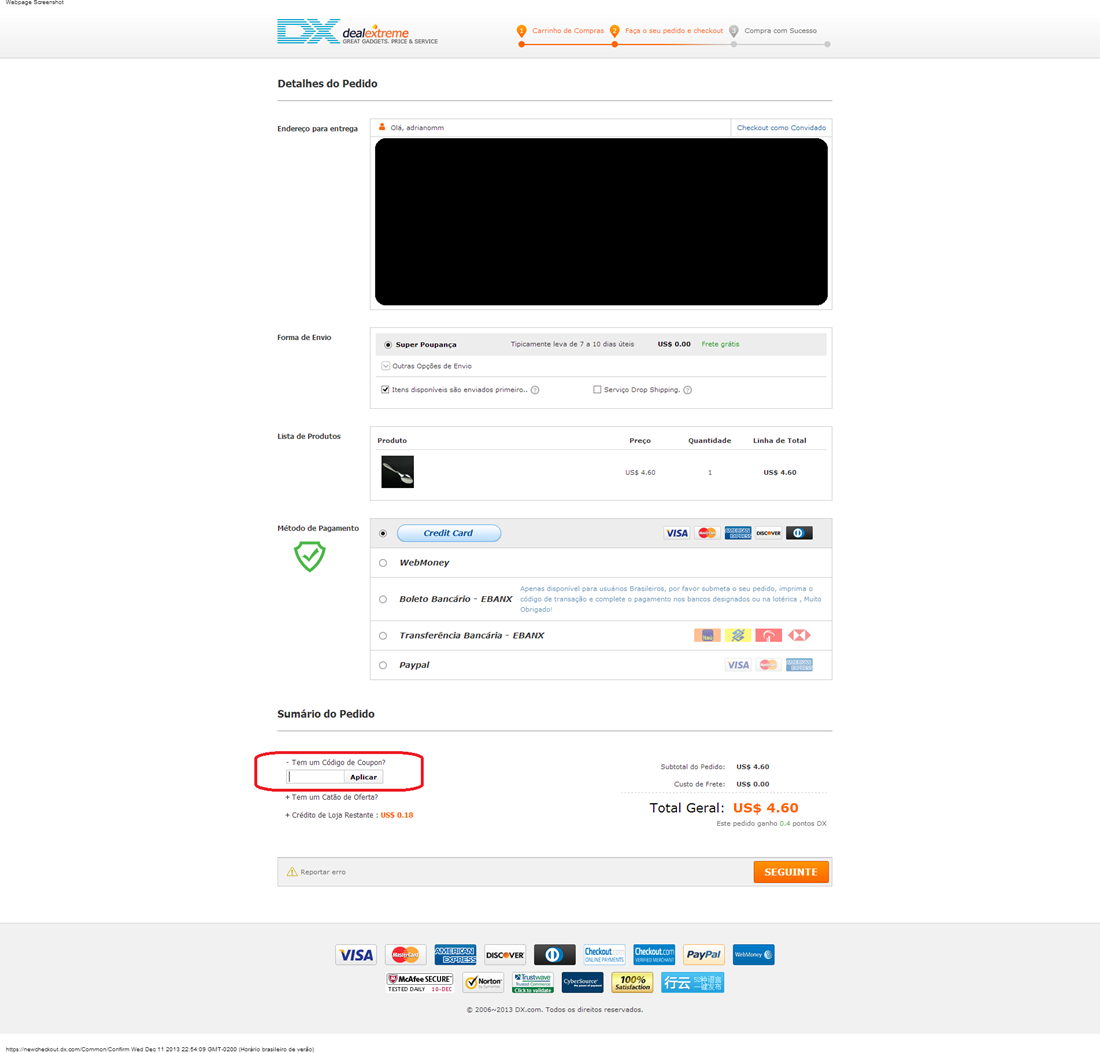Toggle 'Itens disponíveis são enviados primeiro' checkbox

pyautogui.click(x=385, y=389)
